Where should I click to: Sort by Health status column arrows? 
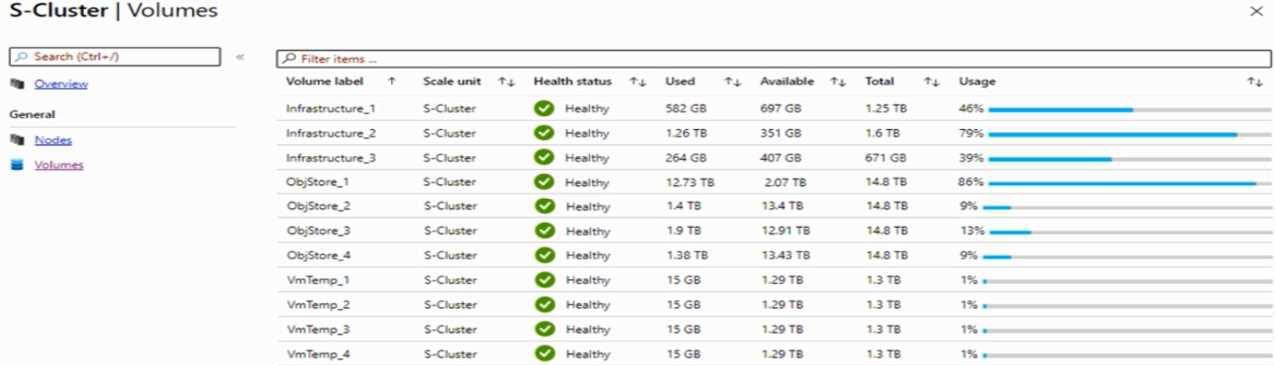tap(637, 81)
